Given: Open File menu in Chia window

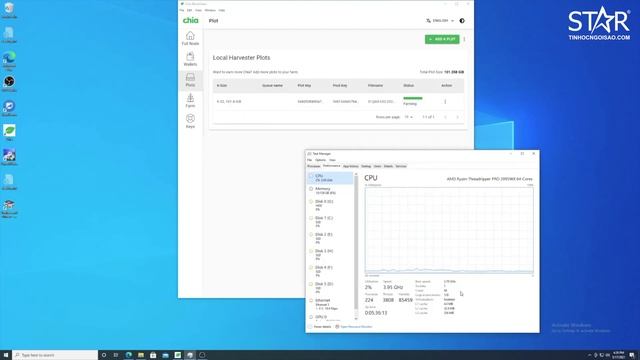Looking at the screenshot, I should coord(182,10).
